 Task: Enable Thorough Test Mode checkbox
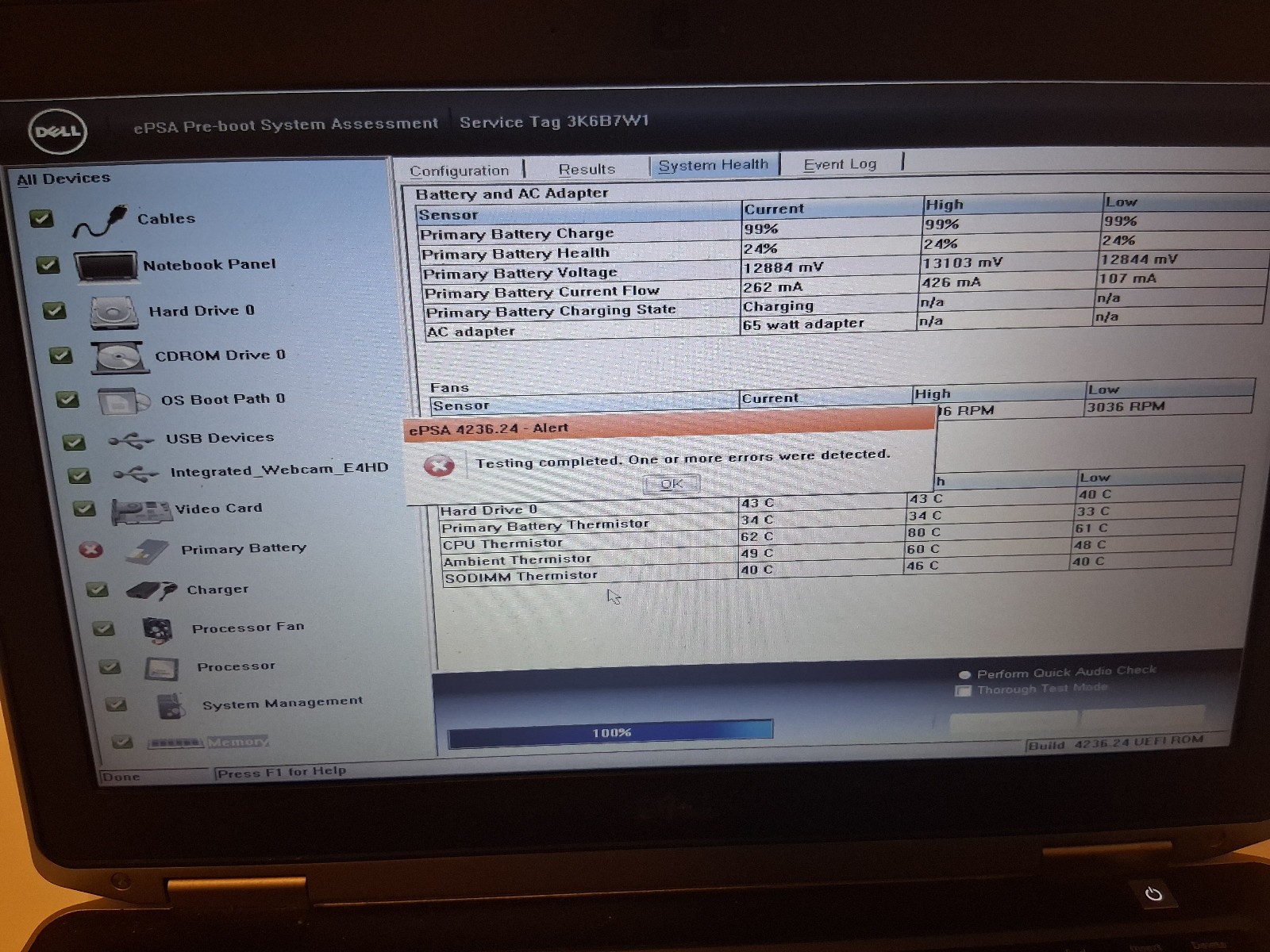coord(963,691)
